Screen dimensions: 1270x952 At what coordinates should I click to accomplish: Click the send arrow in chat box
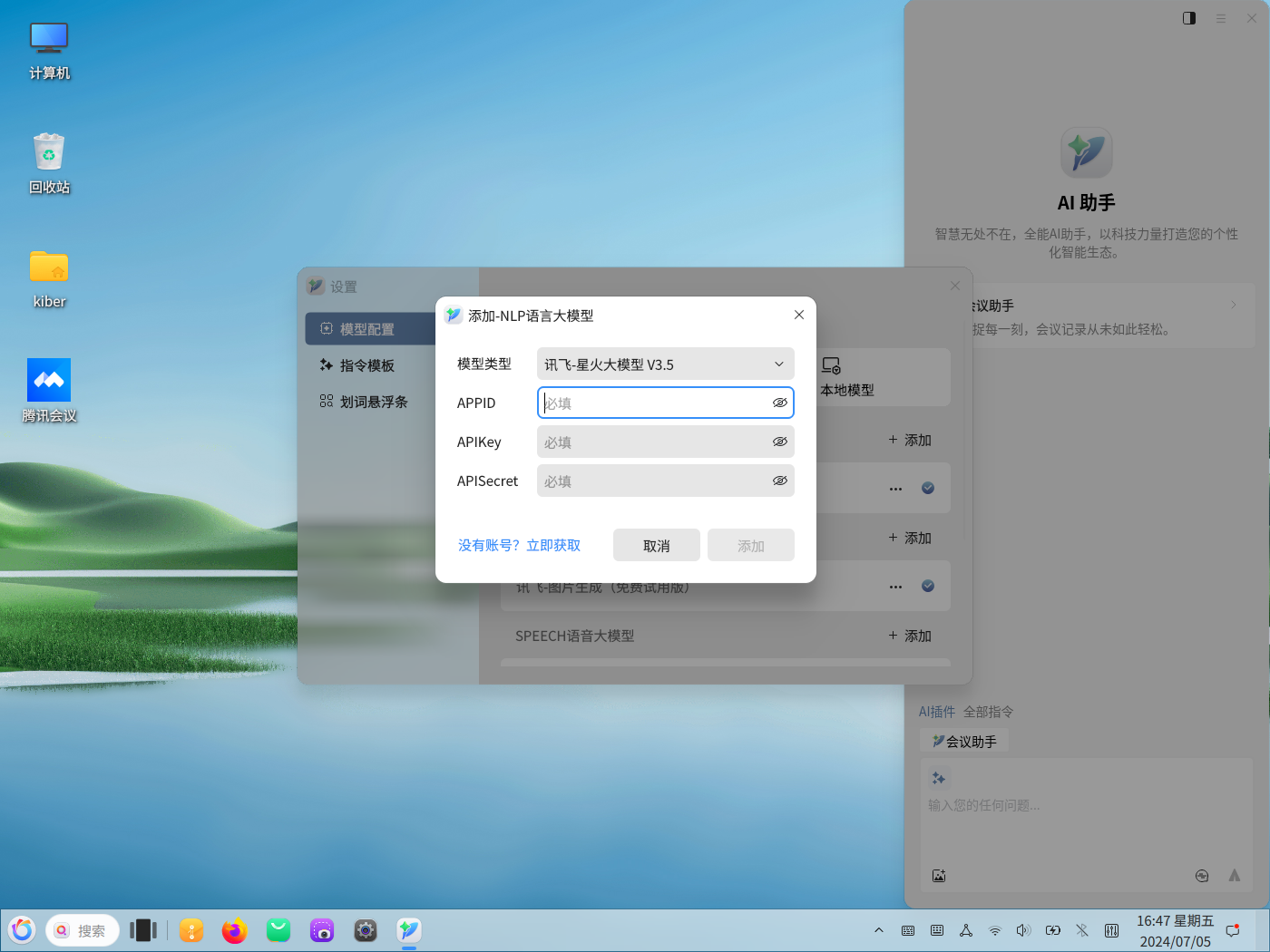[x=1235, y=876]
